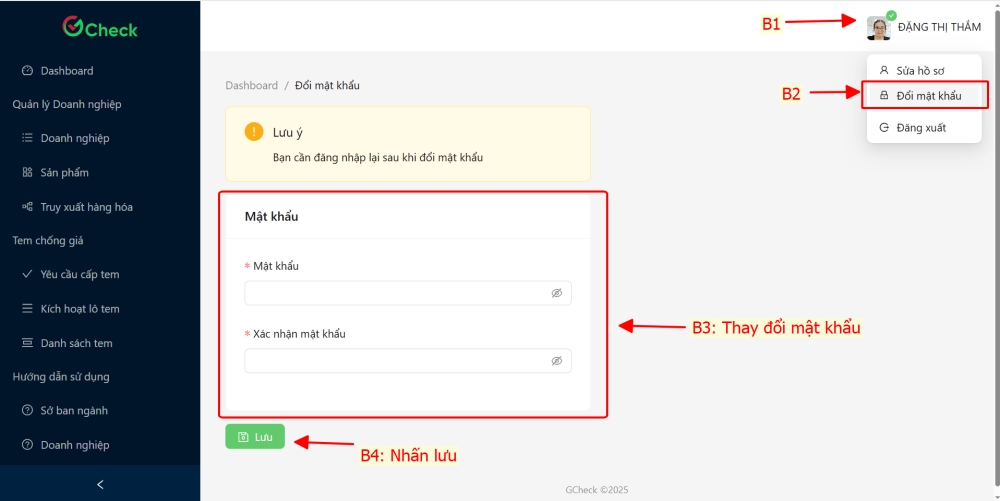Collapse the sidebar with bottom chevron
1000x501 pixels.
coord(100,484)
